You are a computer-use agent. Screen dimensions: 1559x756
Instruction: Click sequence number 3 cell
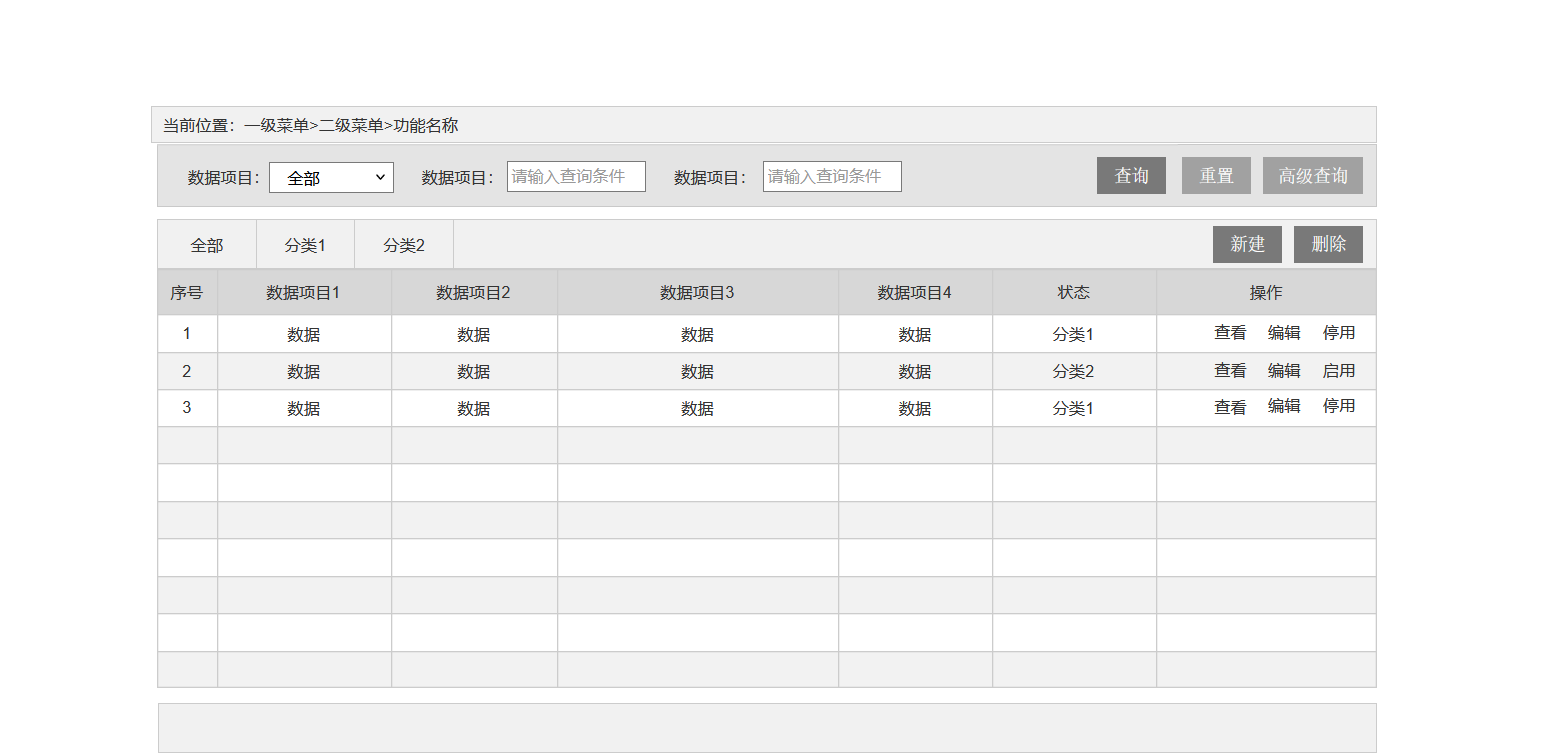click(187, 408)
